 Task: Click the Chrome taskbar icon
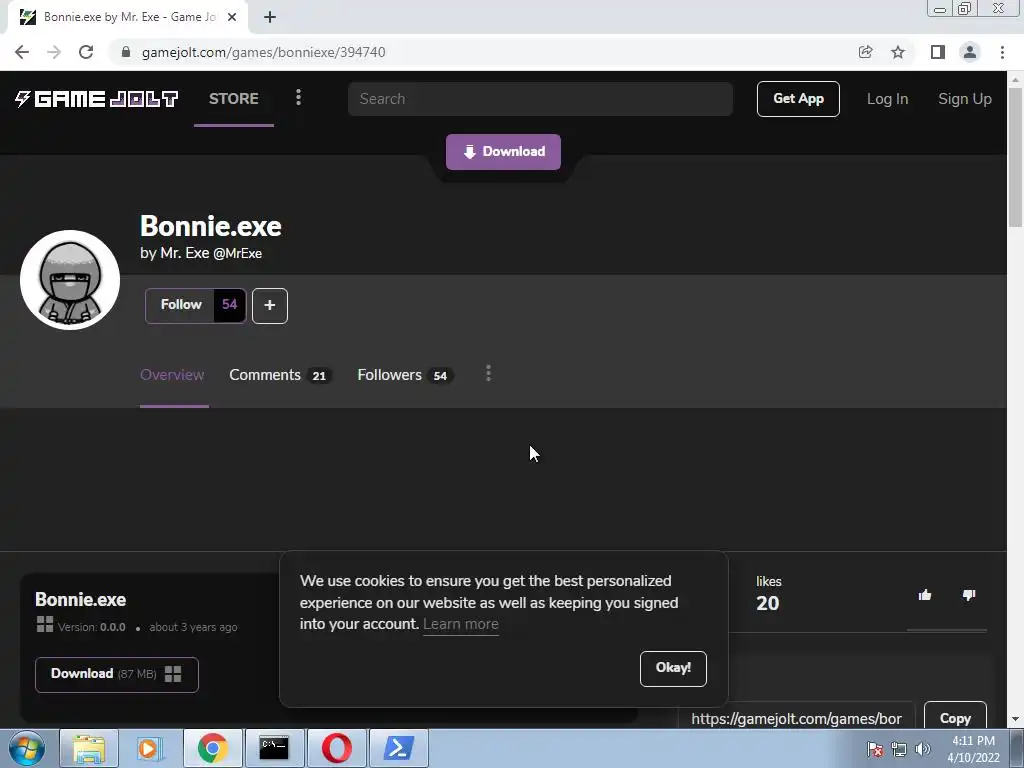[212, 748]
